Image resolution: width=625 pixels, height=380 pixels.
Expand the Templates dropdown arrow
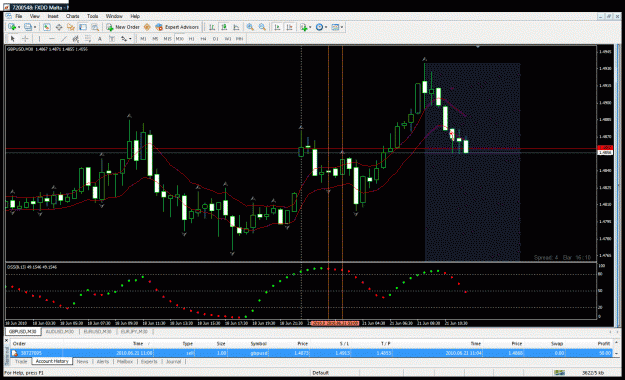(342, 27)
